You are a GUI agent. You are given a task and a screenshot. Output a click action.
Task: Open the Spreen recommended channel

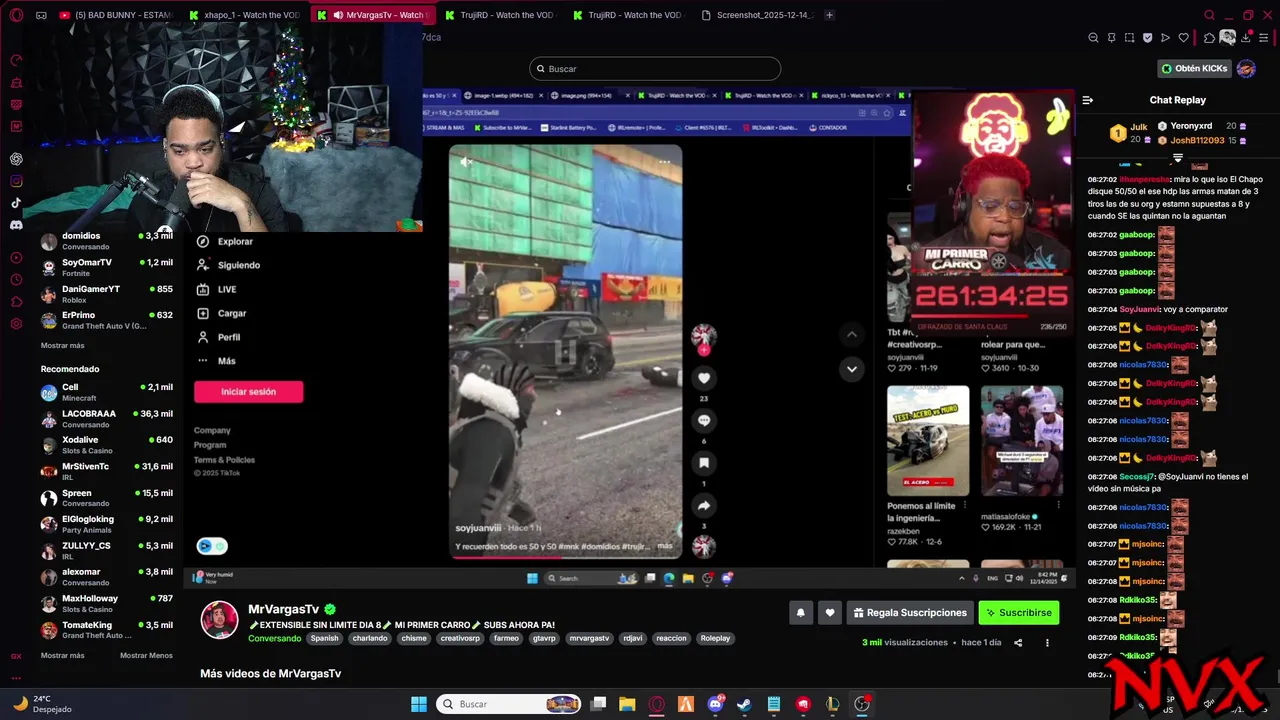(x=107, y=498)
